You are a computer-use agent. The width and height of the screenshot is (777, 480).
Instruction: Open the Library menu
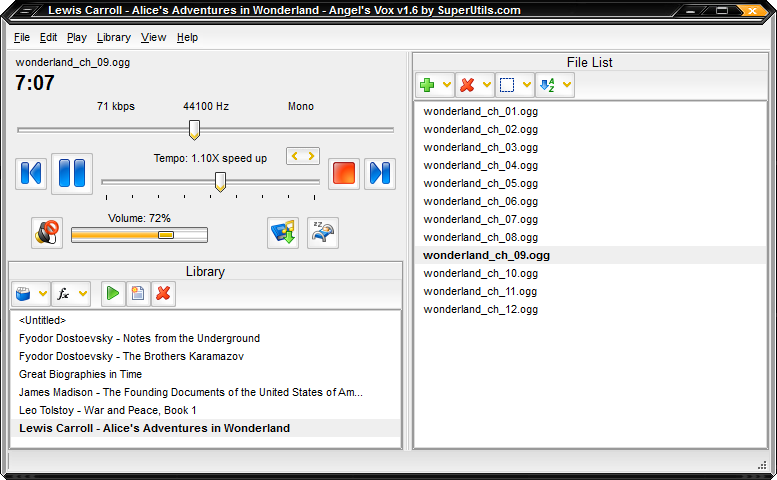point(113,38)
